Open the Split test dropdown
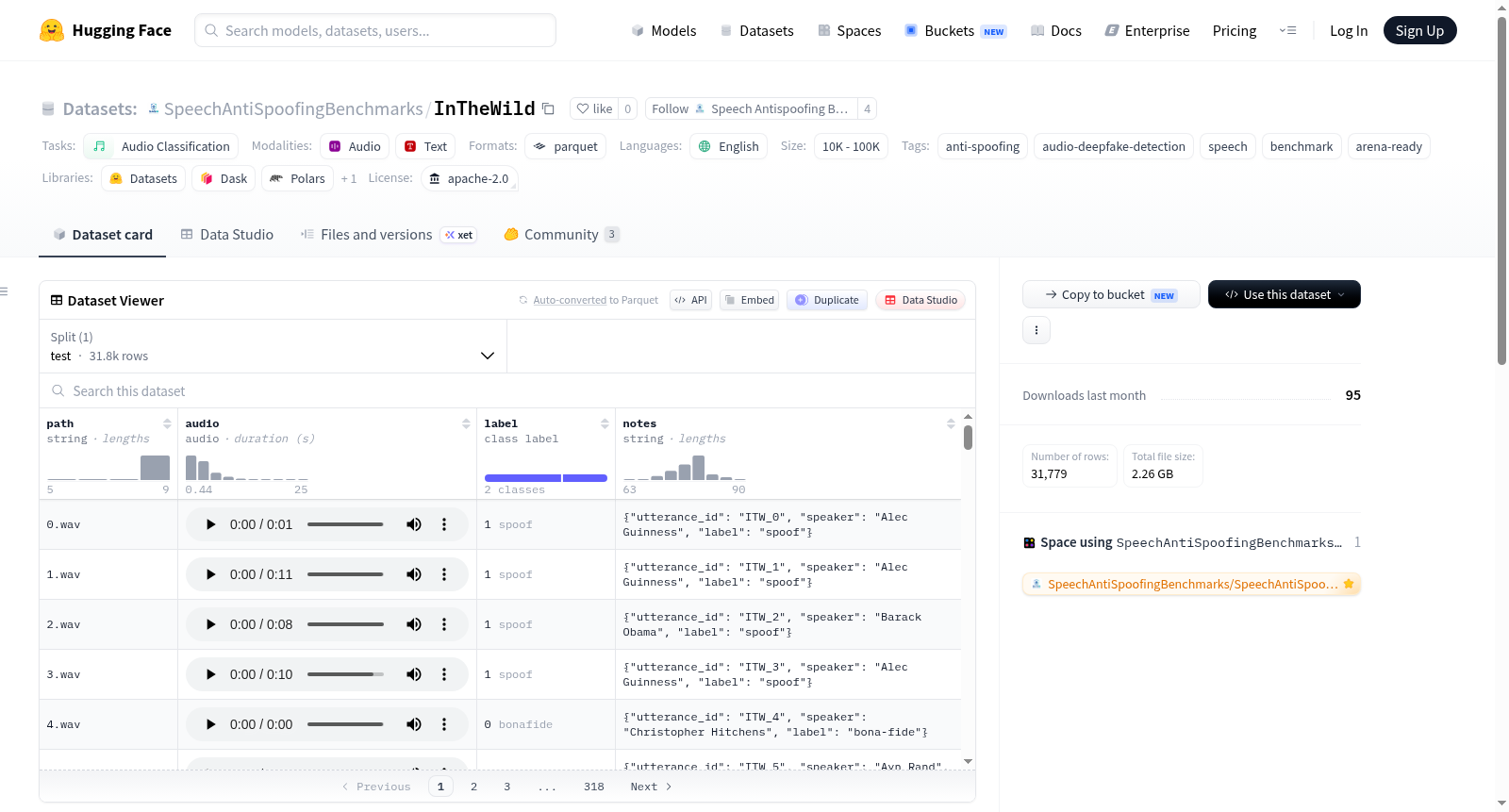Viewport: 1509px width, 812px height. [273, 346]
